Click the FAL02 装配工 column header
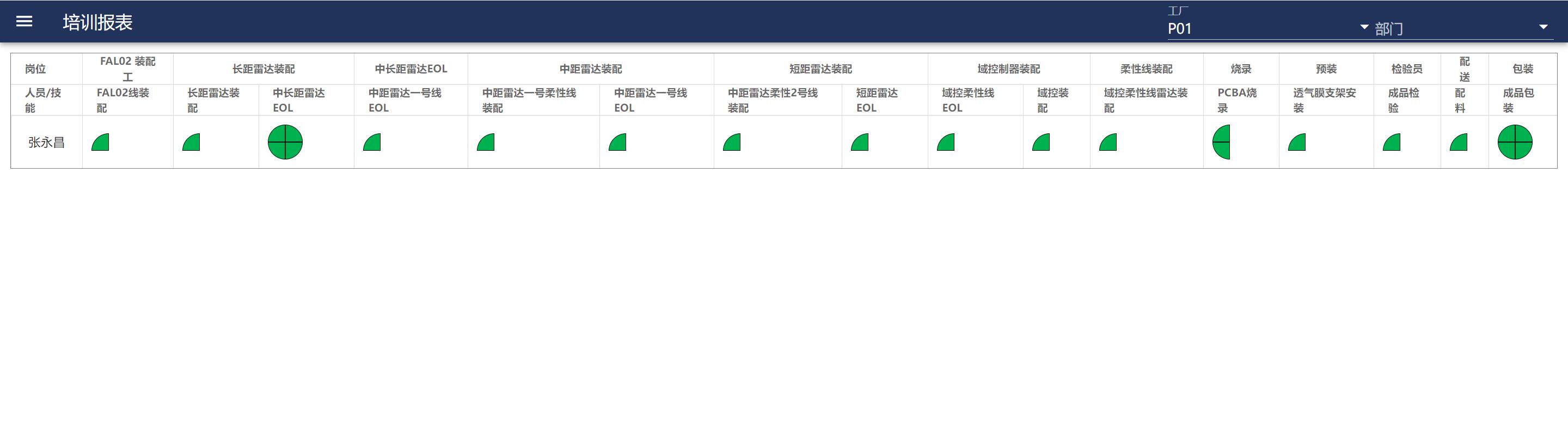Screen dimensions: 1568x443 tap(128, 69)
